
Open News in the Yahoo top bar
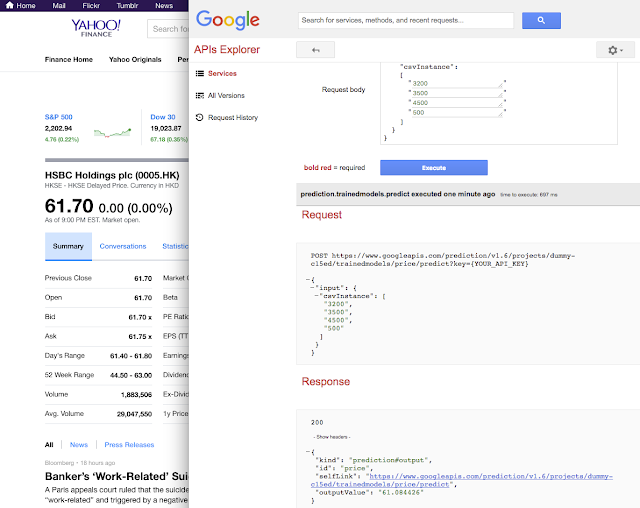(x=164, y=6)
